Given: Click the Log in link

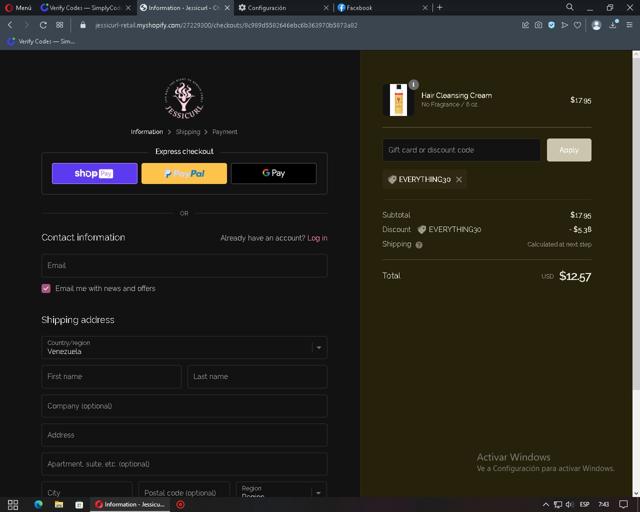Looking at the screenshot, I should tap(317, 238).
